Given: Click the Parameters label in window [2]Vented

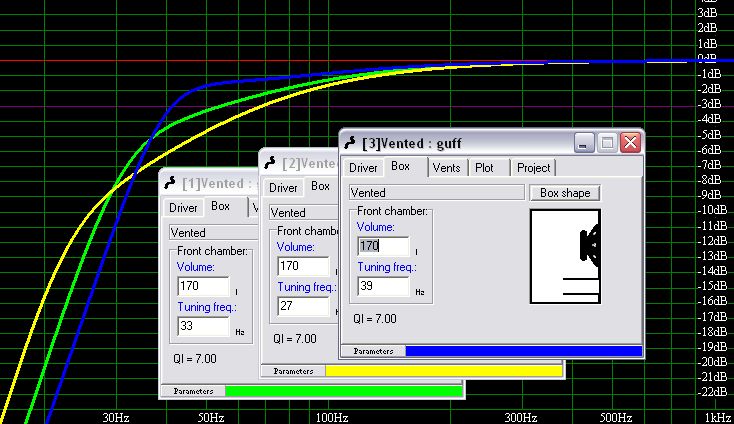Looking at the screenshot, I should tap(294, 371).
